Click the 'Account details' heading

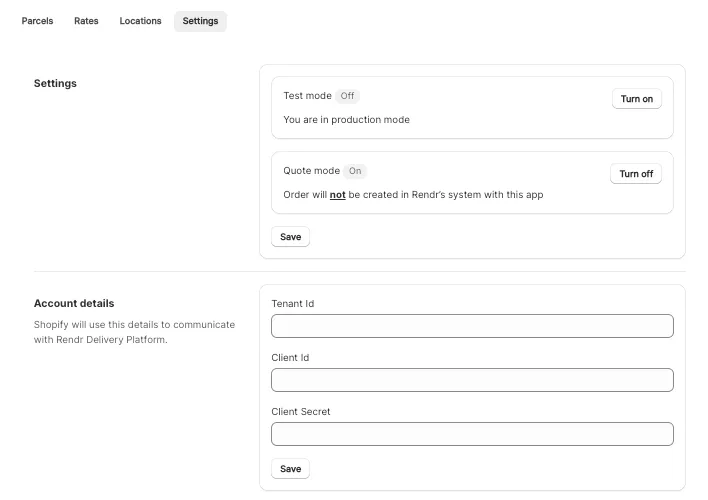(74, 303)
